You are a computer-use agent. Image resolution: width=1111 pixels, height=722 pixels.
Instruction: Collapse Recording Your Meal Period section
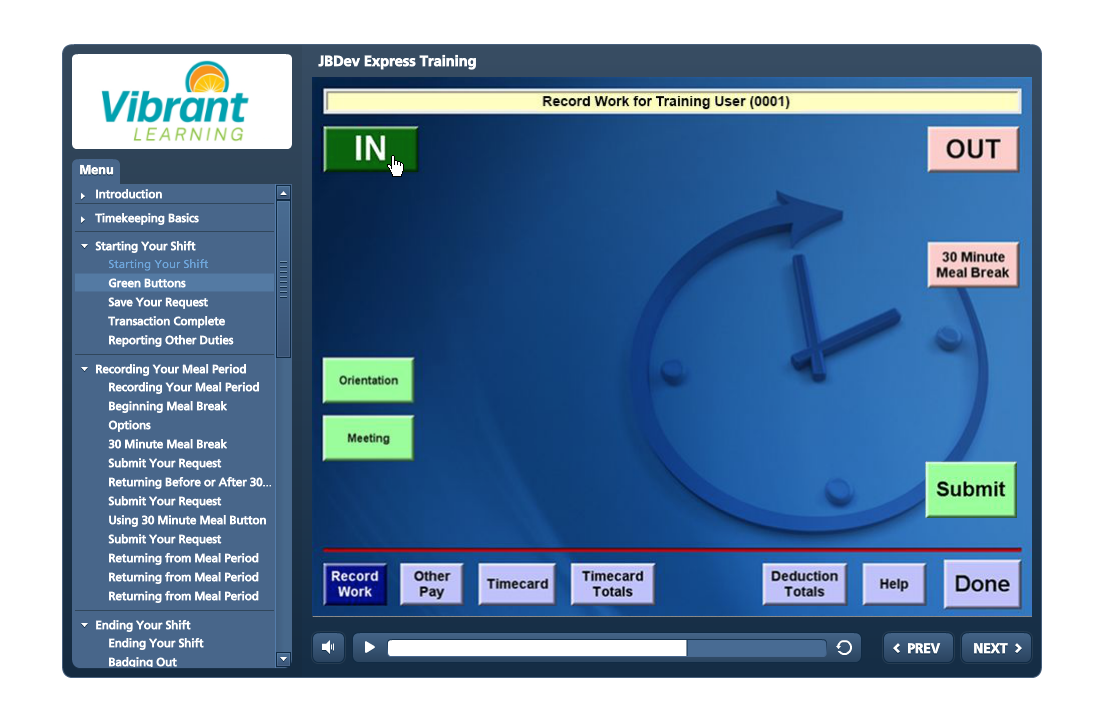[170, 369]
